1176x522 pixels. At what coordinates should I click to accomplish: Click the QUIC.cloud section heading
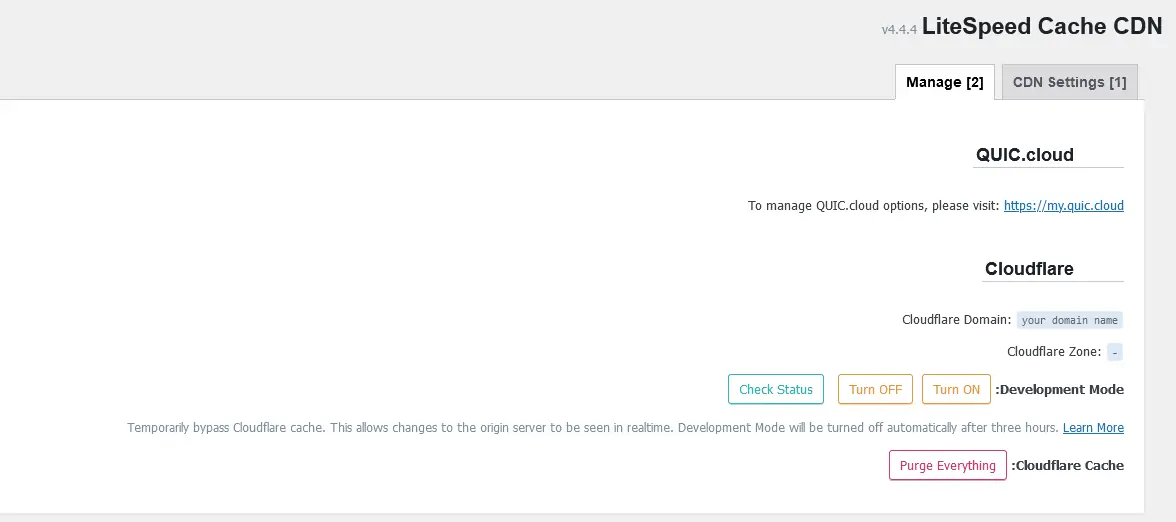(1024, 154)
